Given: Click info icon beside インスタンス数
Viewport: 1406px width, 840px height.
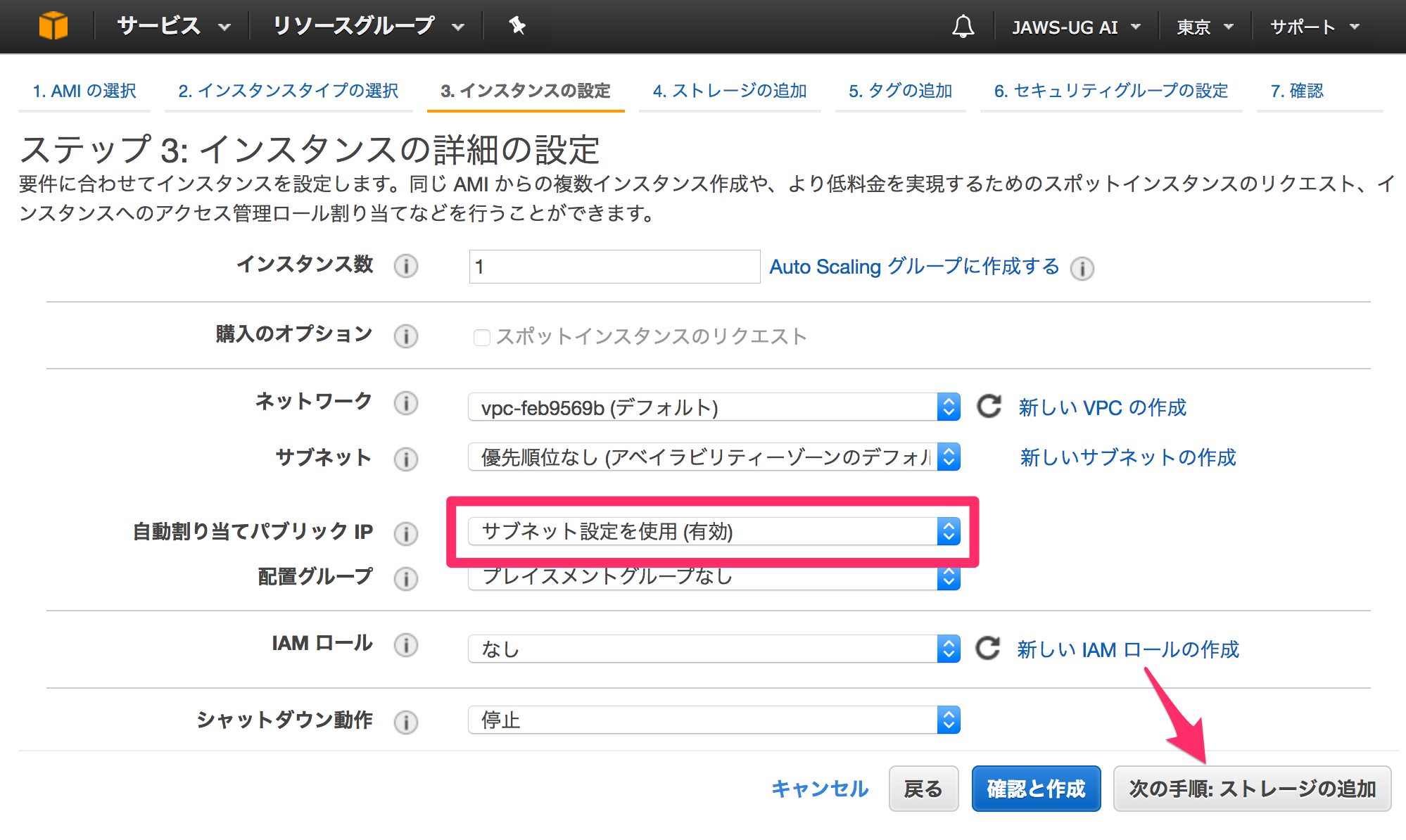Looking at the screenshot, I should pyautogui.click(x=405, y=266).
